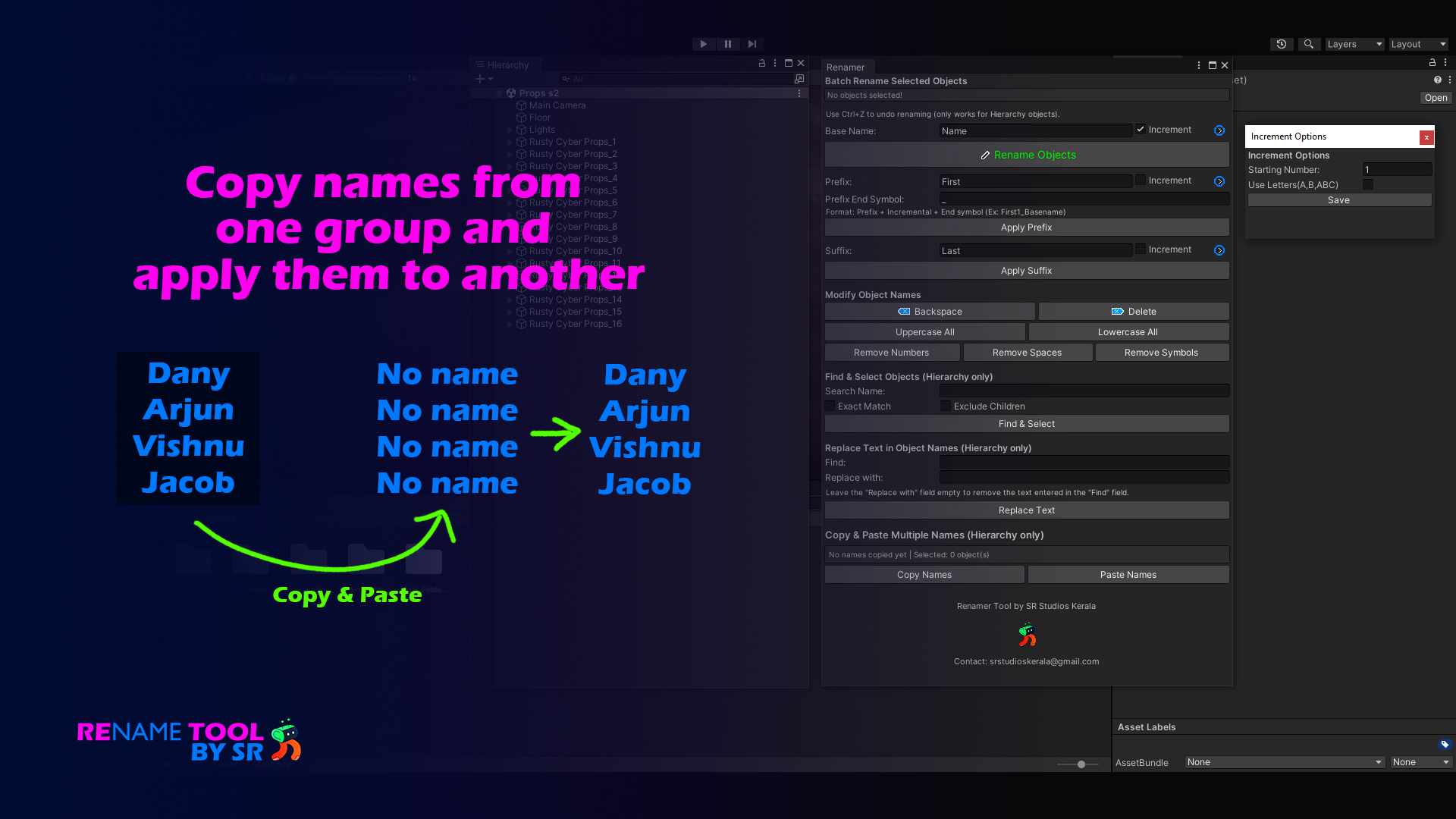Click Remove Spaces
1456x819 pixels.
[x=1028, y=353]
